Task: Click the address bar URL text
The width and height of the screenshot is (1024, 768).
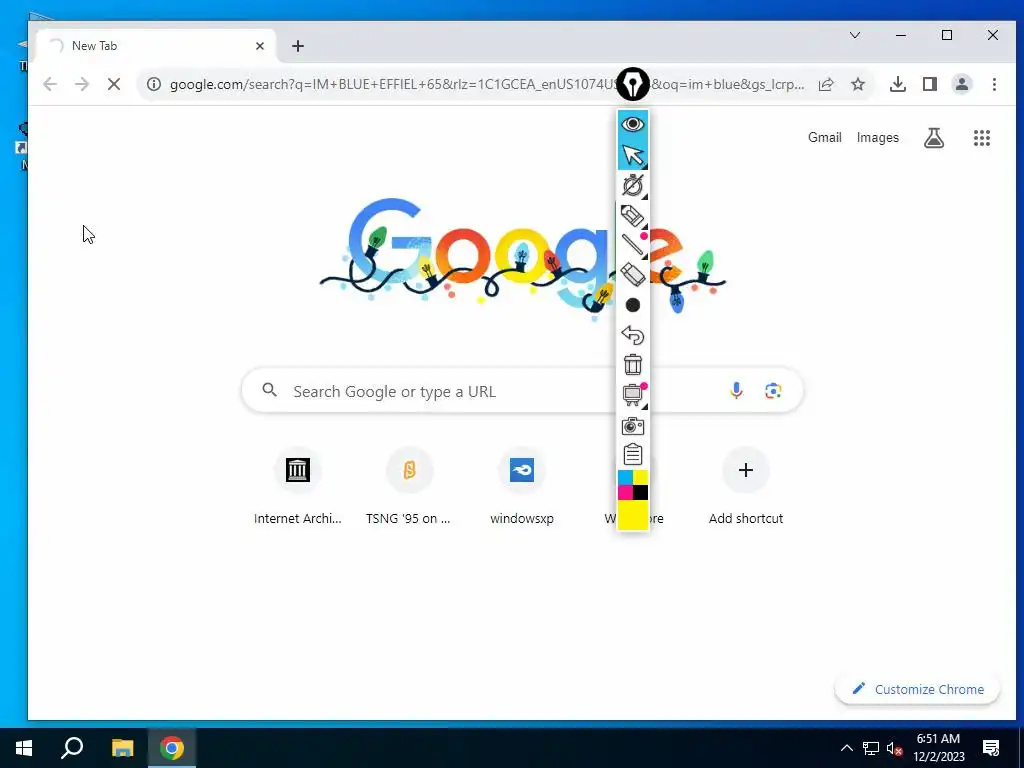Action: [487, 84]
